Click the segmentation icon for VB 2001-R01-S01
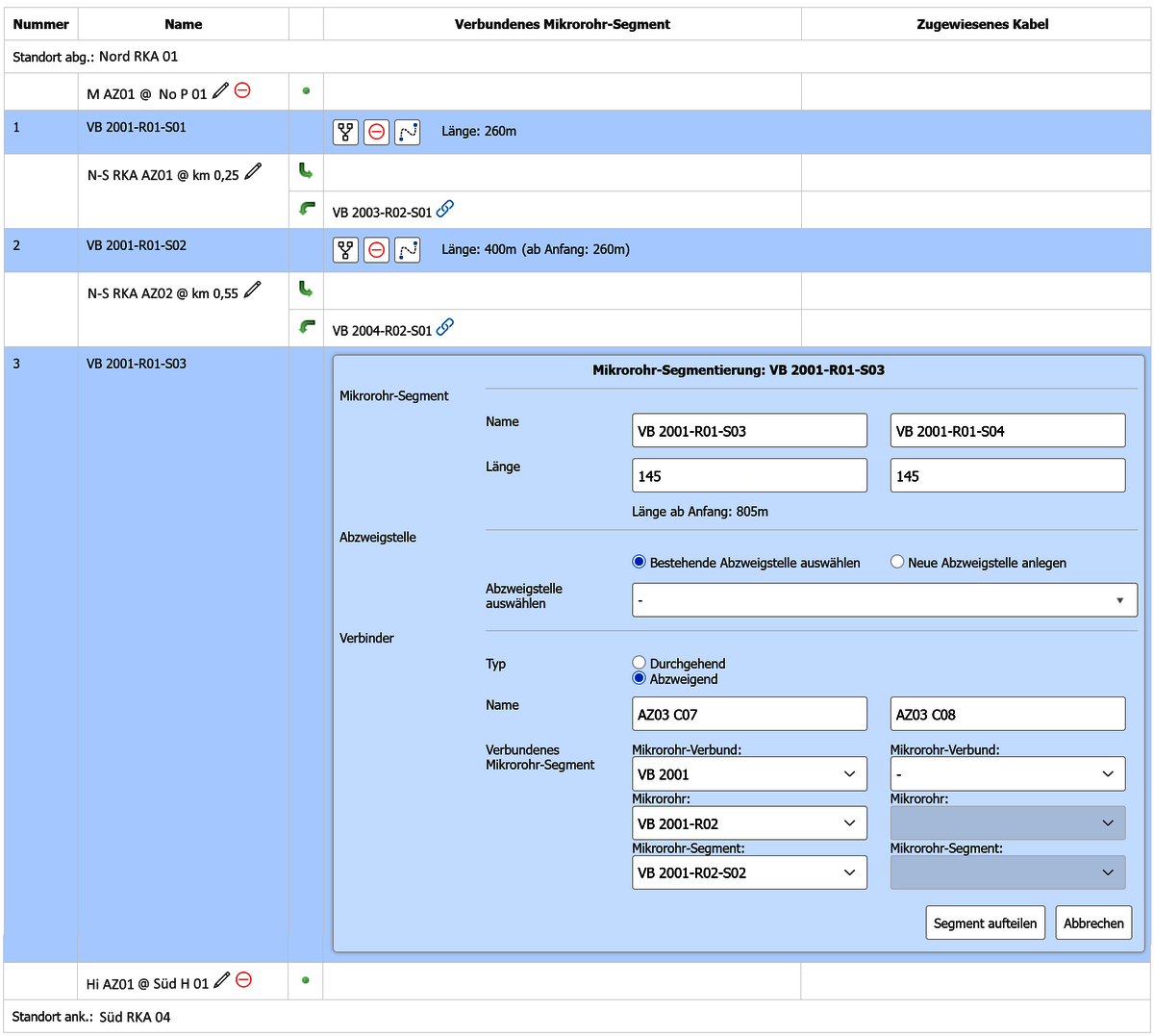The width and height of the screenshot is (1154, 1036). pyautogui.click(x=345, y=132)
